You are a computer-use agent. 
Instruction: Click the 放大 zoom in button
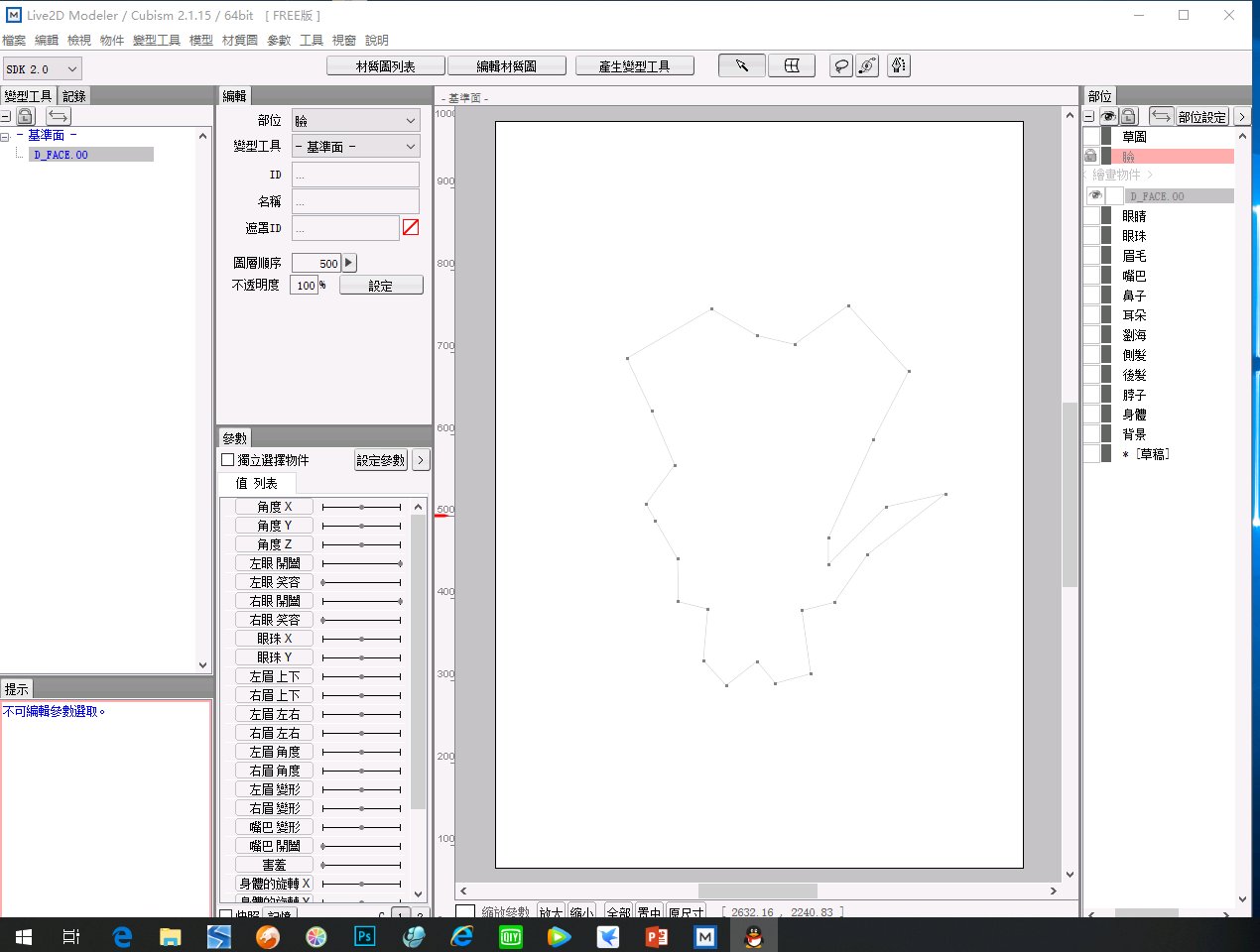(x=551, y=912)
